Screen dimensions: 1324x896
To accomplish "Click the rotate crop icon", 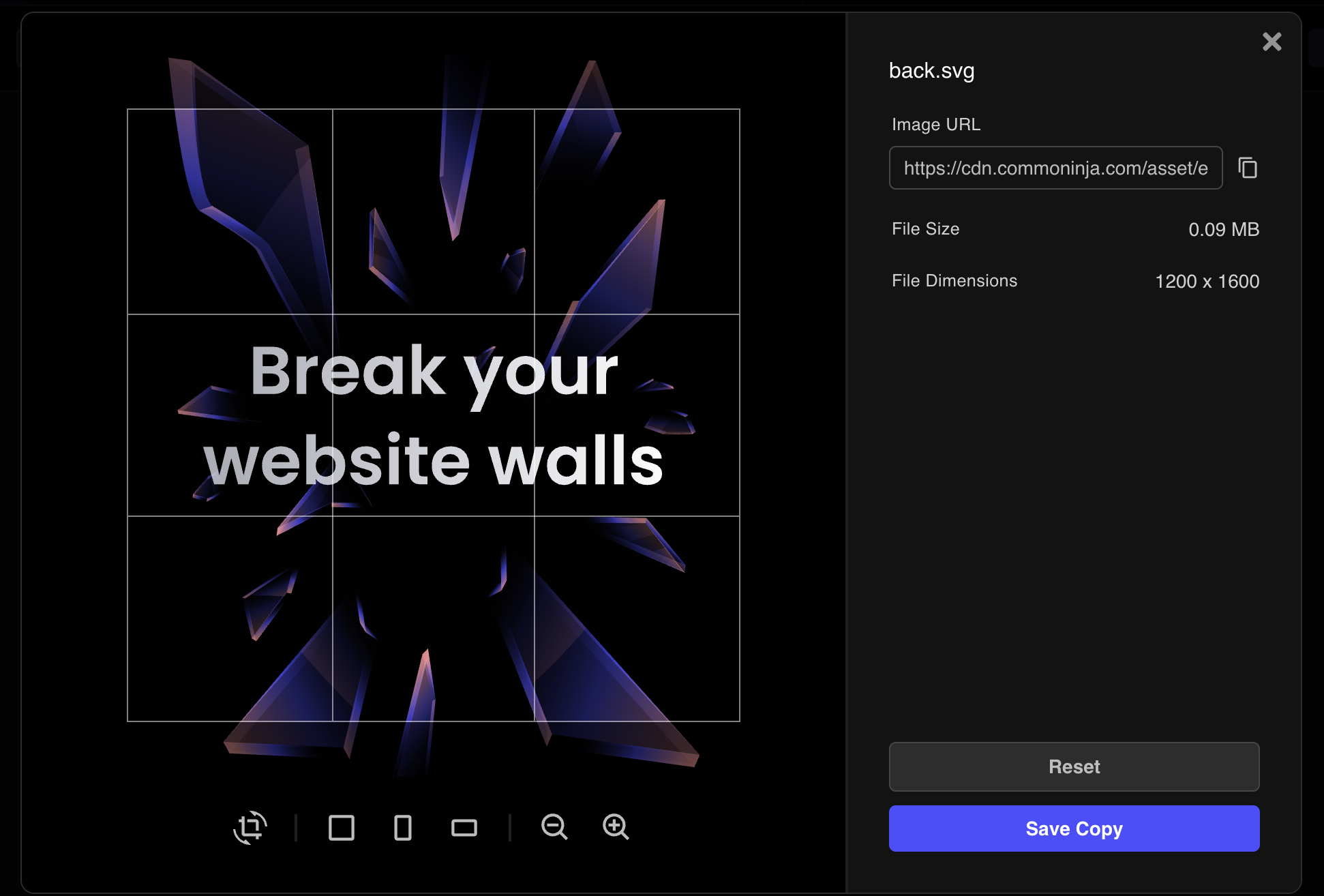I will pyautogui.click(x=250, y=828).
